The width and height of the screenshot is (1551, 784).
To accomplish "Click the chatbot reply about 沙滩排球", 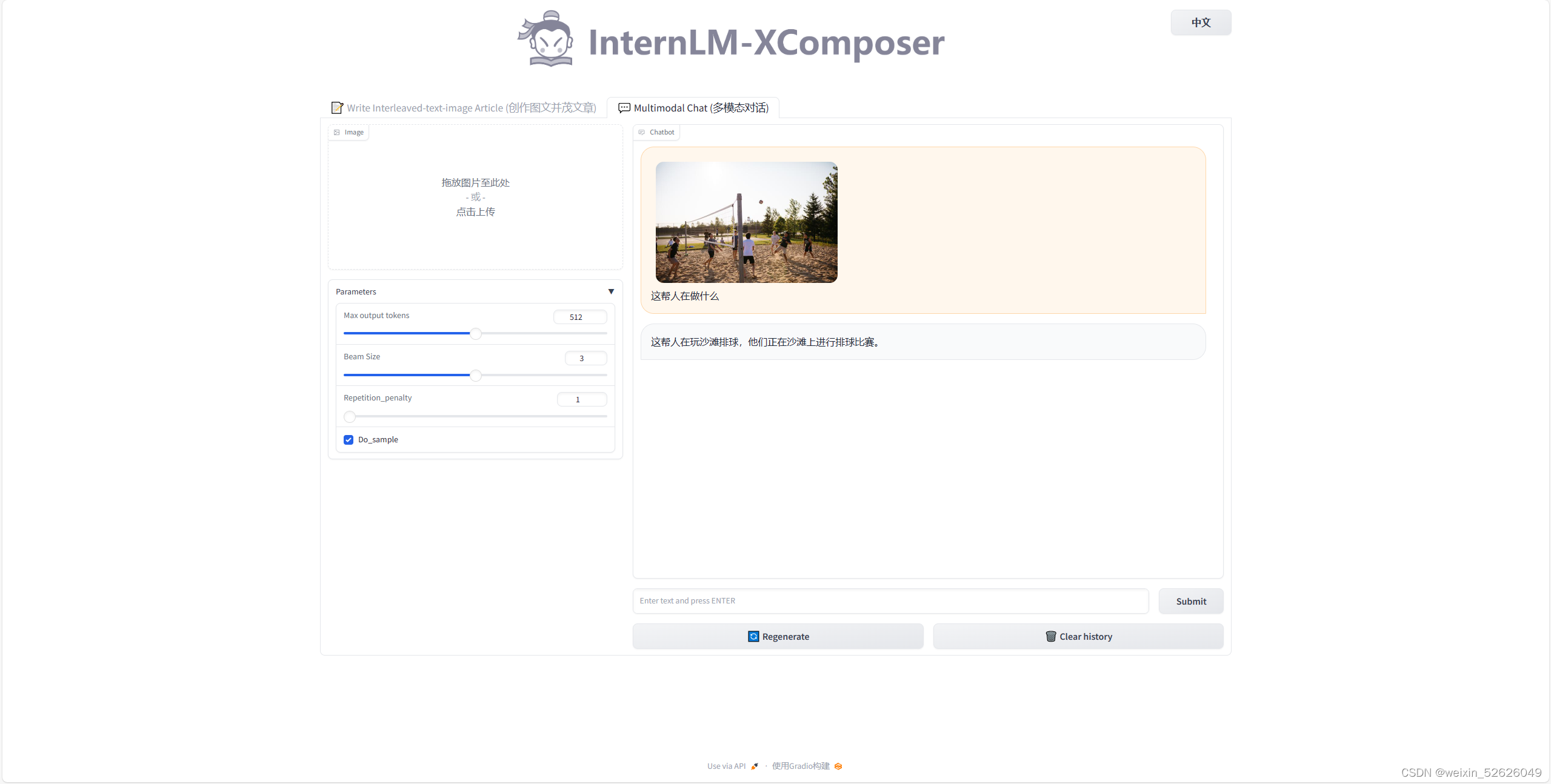I will [923, 342].
